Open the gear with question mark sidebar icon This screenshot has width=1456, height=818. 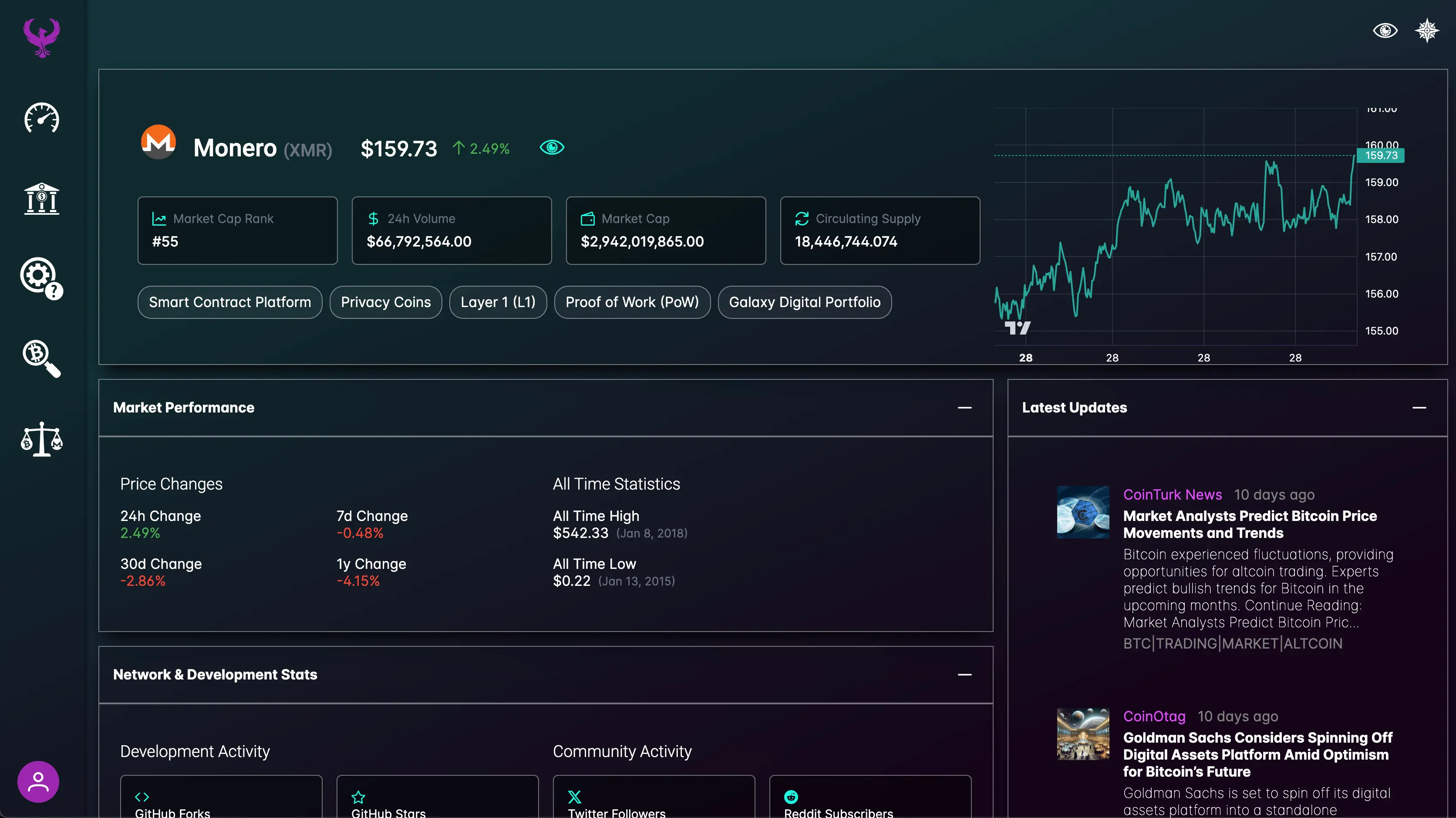pyautogui.click(x=42, y=279)
